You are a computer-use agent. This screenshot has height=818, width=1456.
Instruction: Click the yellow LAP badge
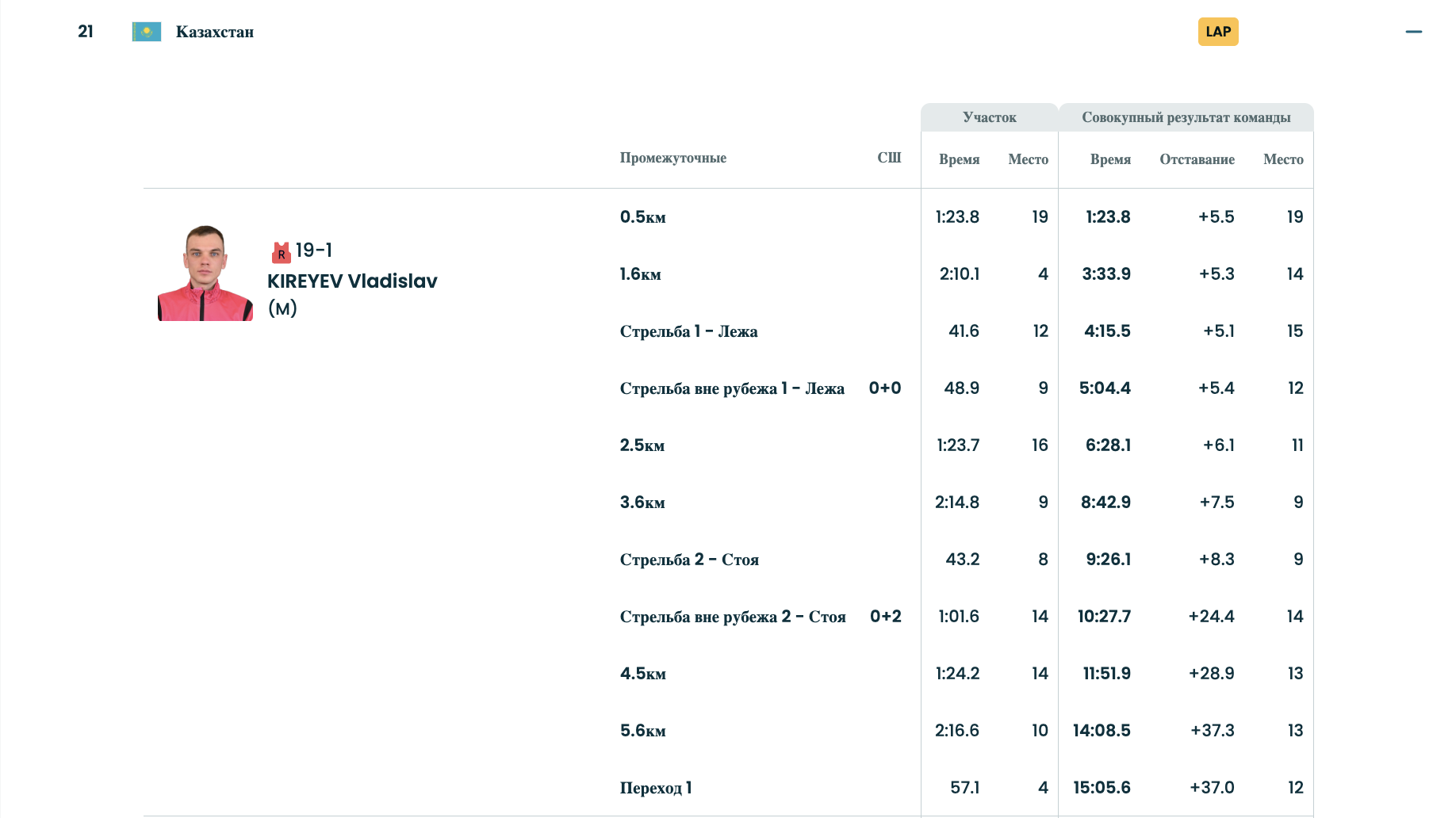[1217, 32]
